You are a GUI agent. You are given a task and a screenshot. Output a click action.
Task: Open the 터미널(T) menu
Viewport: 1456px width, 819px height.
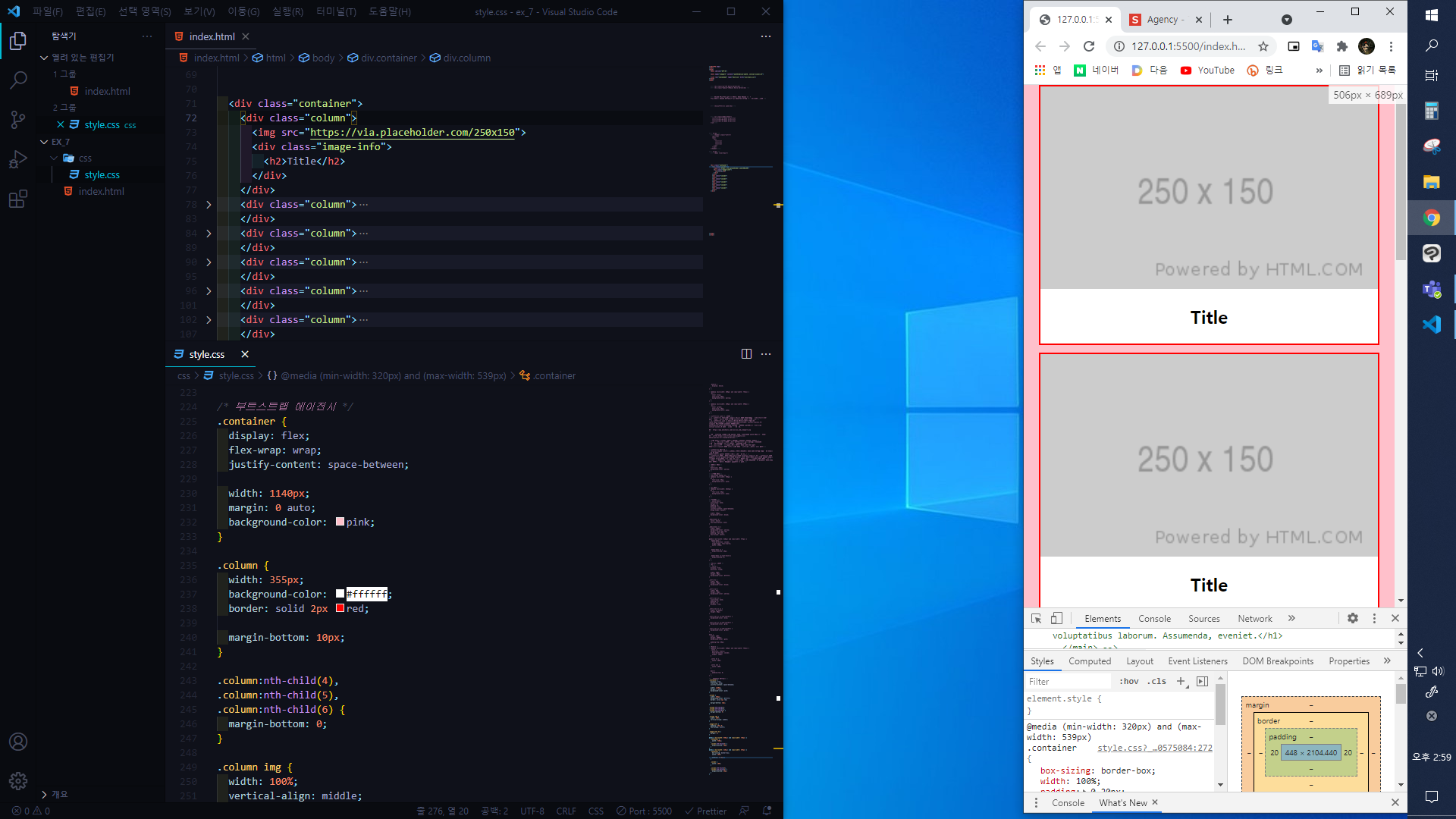pyautogui.click(x=336, y=11)
